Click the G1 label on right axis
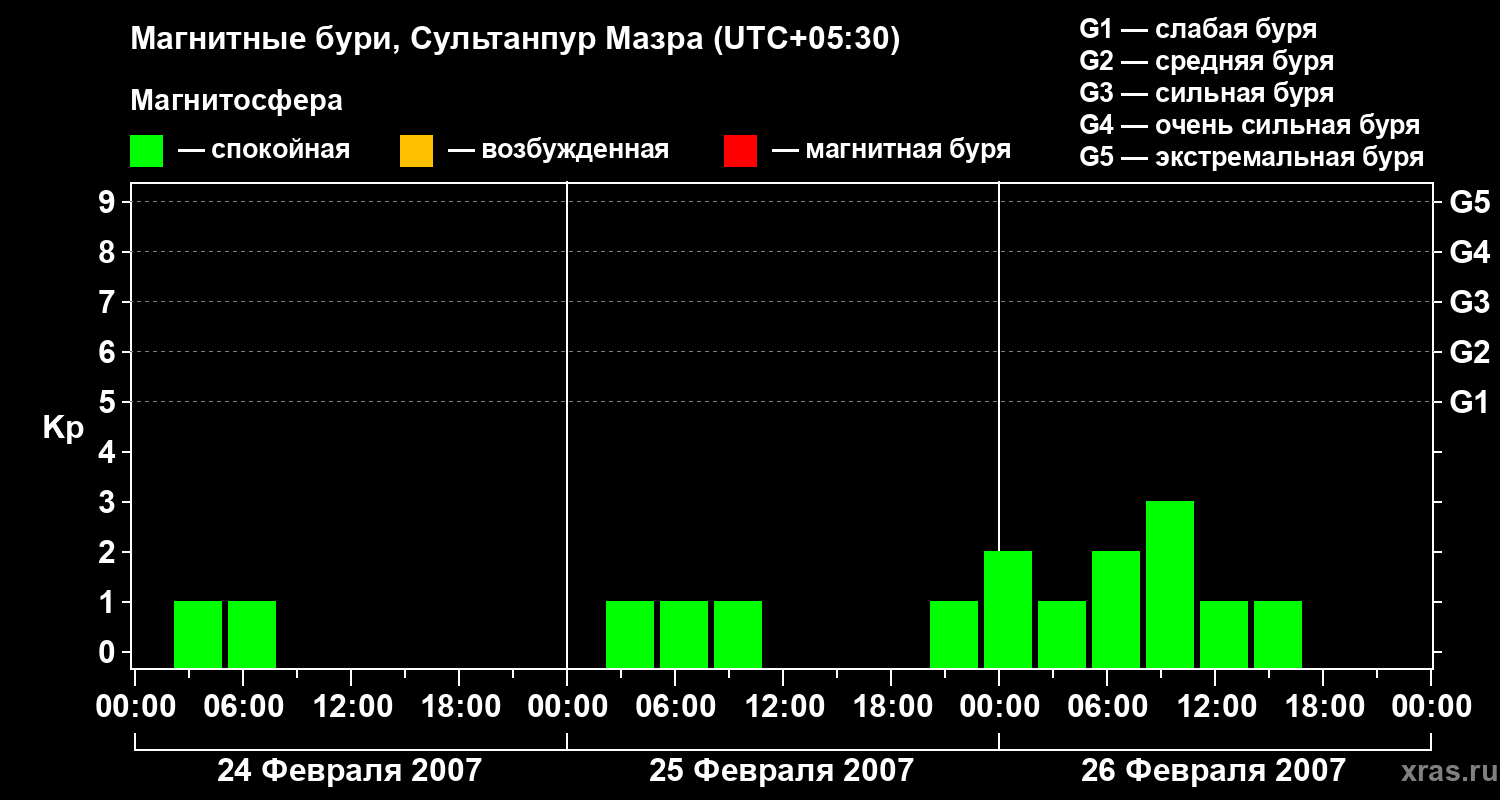Viewport: 1500px width, 800px height. click(1469, 402)
